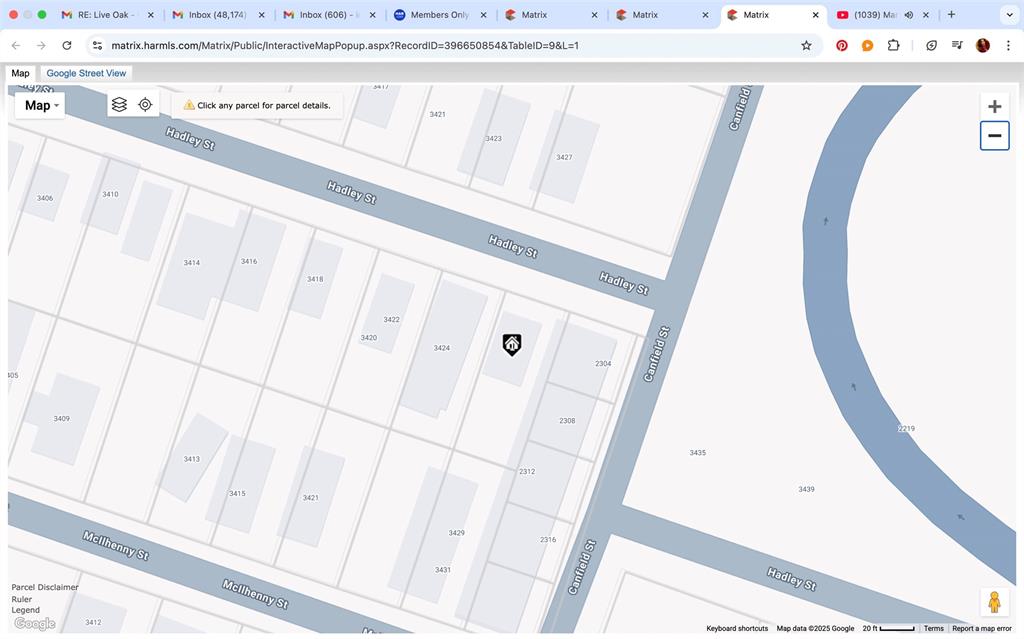Open the user profile avatar

pyautogui.click(x=983, y=45)
